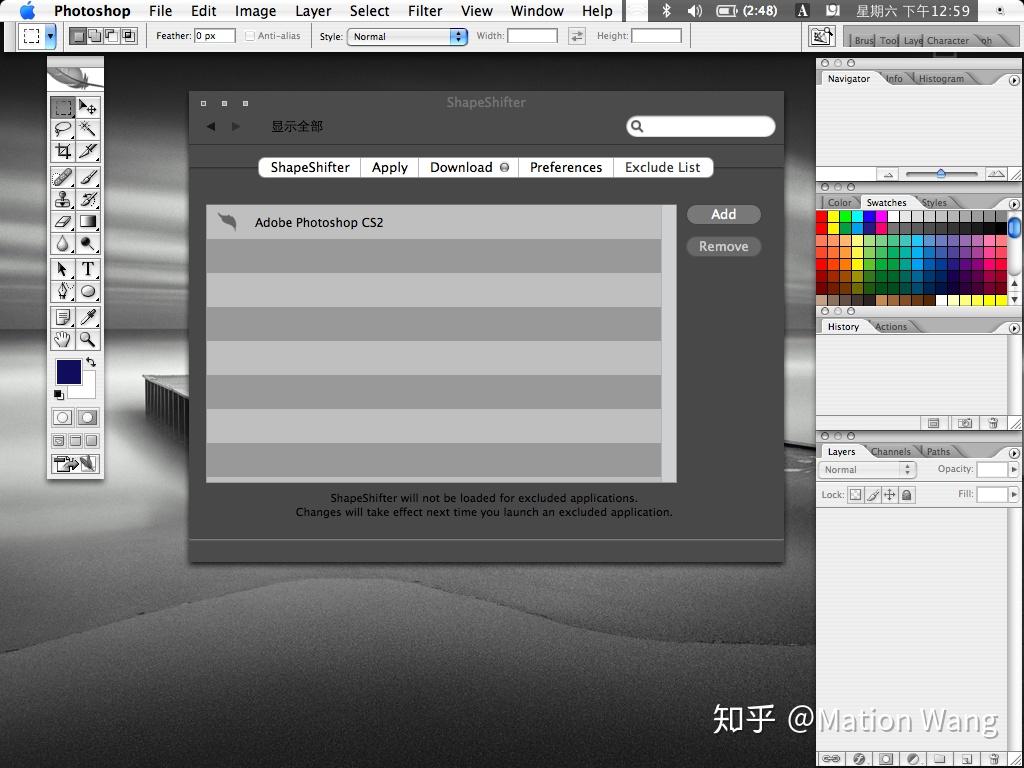Choose Add to selection mode button
Image resolution: width=1024 pixels, height=768 pixels.
[x=95, y=36]
